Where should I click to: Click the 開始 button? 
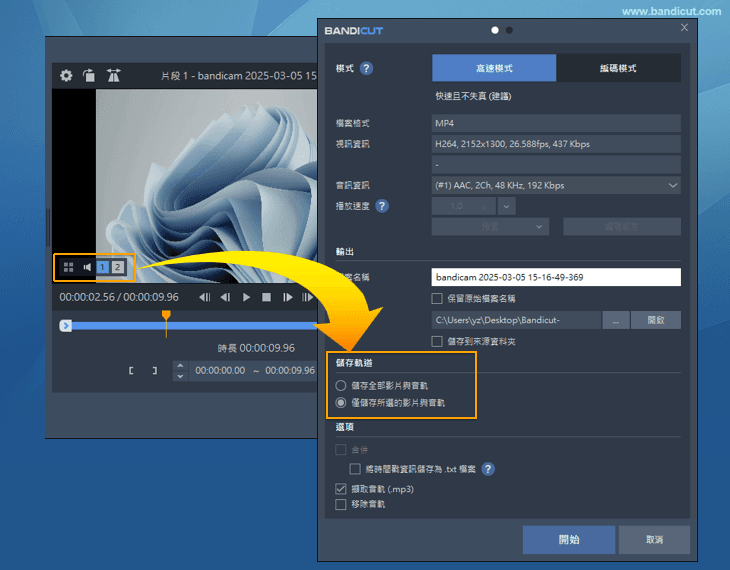click(569, 540)
